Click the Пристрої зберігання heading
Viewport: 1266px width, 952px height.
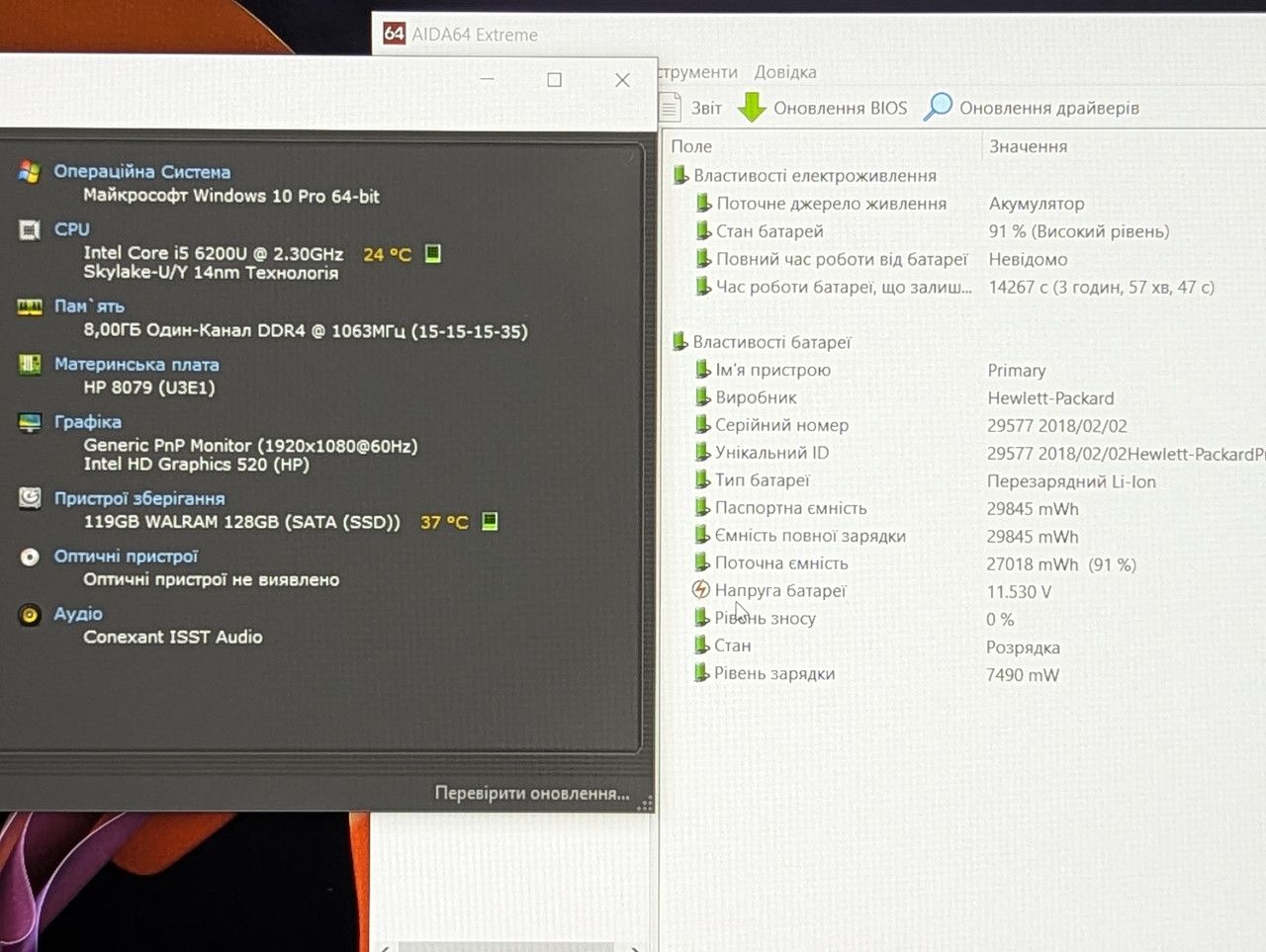139,498
